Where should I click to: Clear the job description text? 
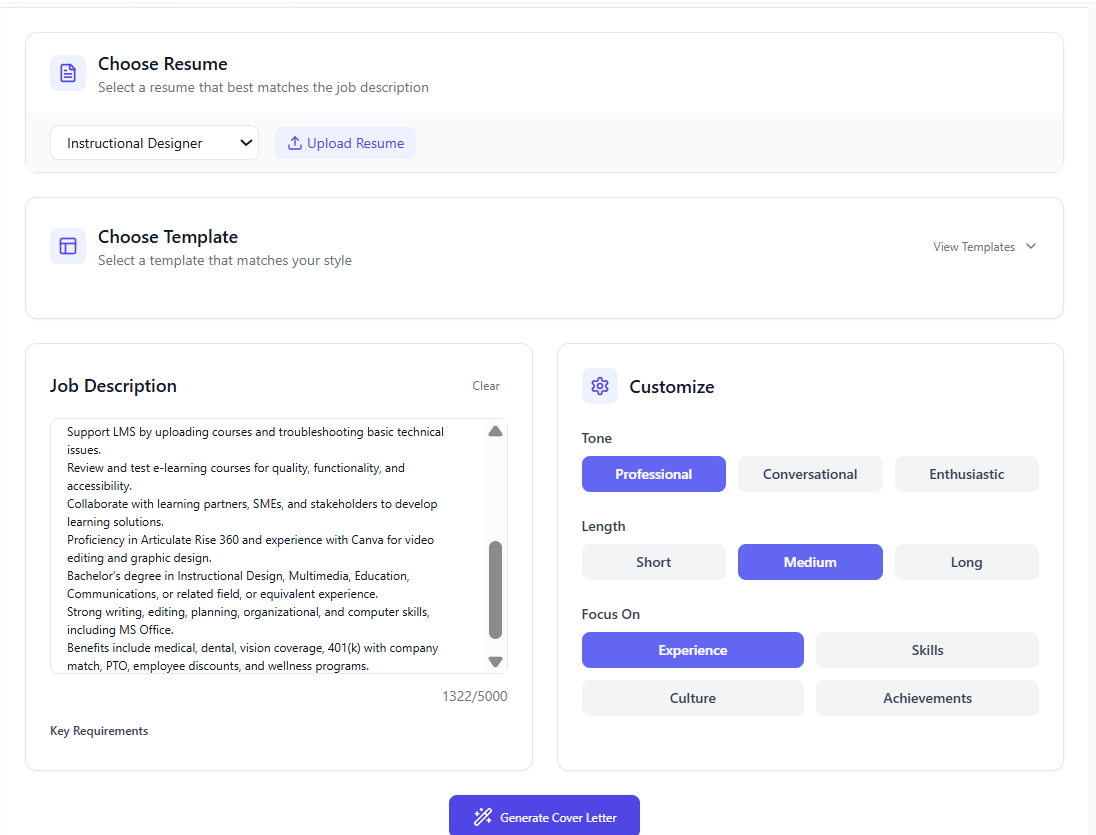pos(486,385)
